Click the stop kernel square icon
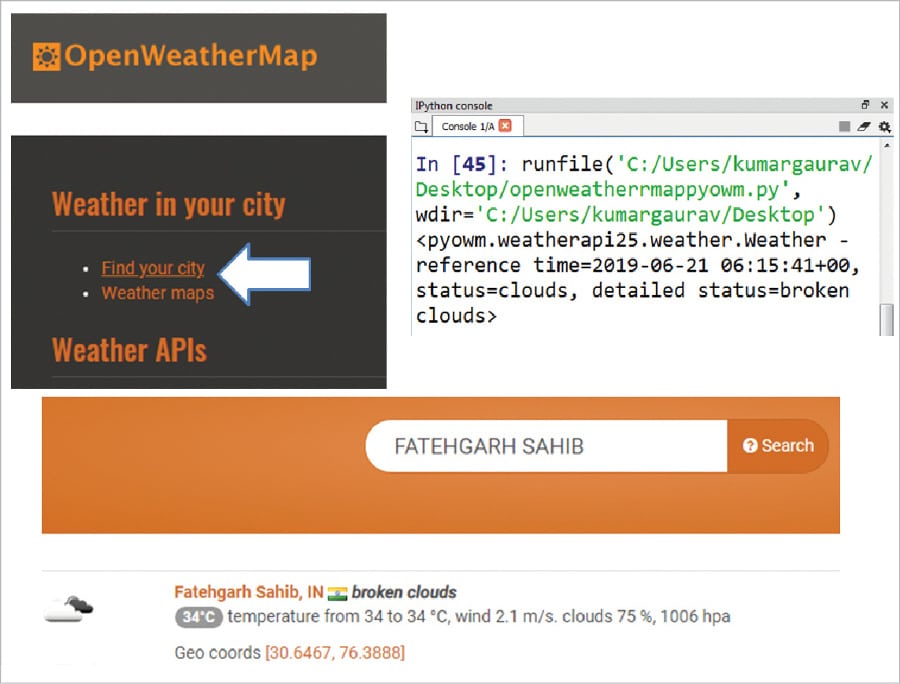The width and height of the screenshot is (900, 684). pyautogui.click(x=844, y=126)
